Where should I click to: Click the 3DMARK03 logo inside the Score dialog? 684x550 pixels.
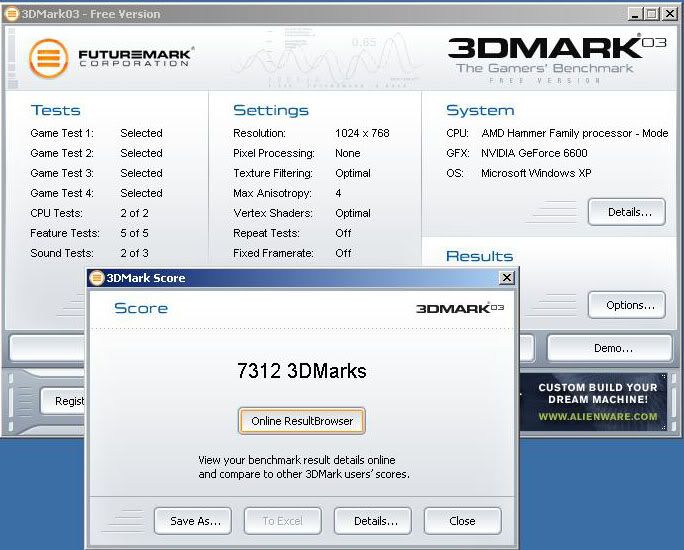point(459,308)
